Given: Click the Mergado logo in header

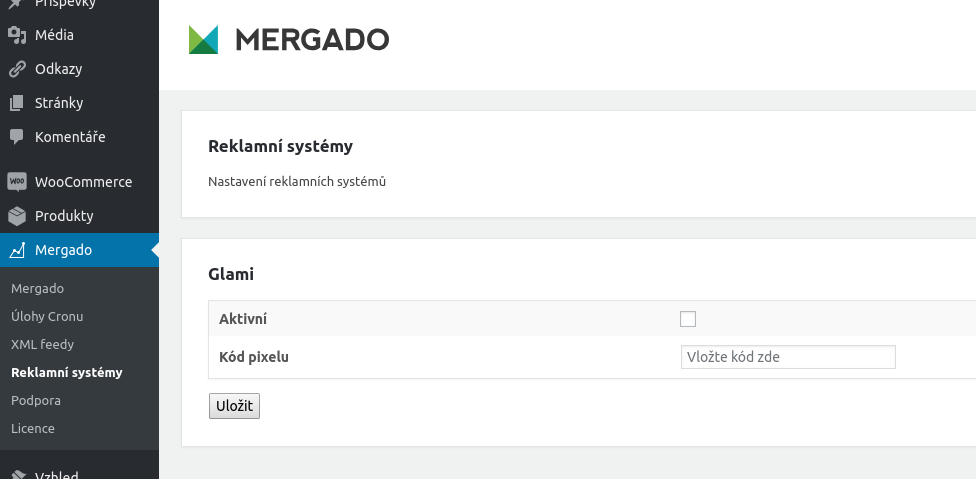Looking at the screenshot, I should coord(289,40).
